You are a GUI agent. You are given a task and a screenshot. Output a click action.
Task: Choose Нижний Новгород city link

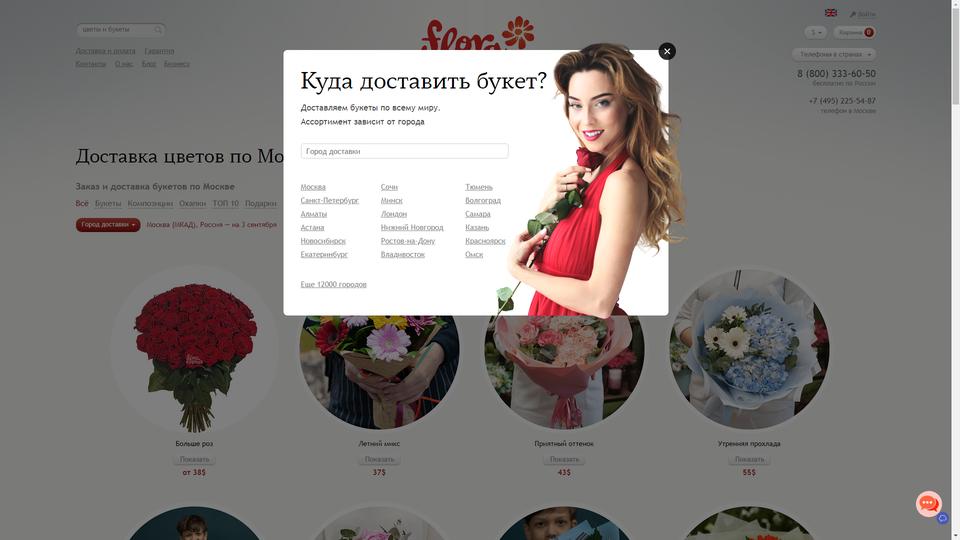pos(412,228)
